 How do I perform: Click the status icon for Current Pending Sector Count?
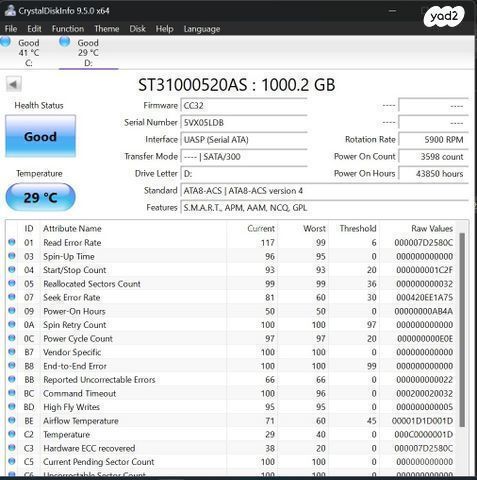coord(12,461)
